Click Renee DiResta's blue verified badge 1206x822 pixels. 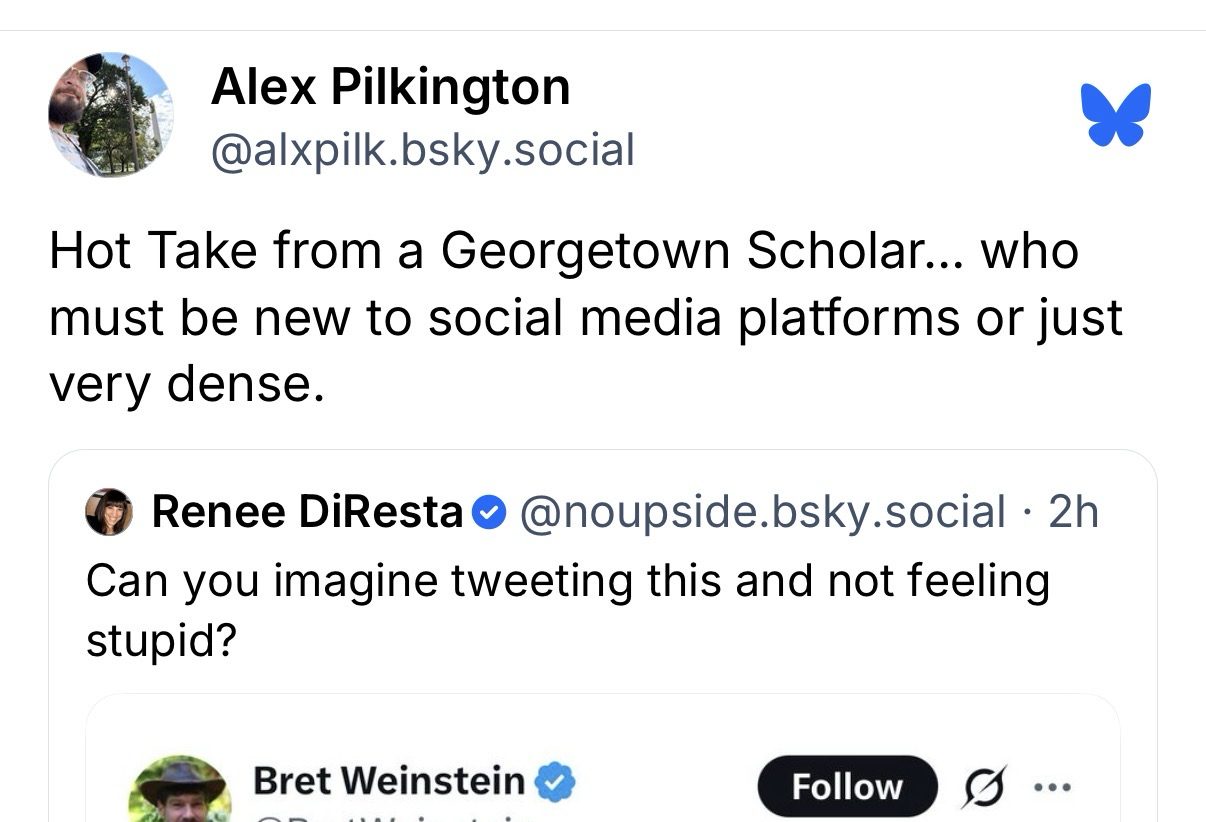click(488, 513)
